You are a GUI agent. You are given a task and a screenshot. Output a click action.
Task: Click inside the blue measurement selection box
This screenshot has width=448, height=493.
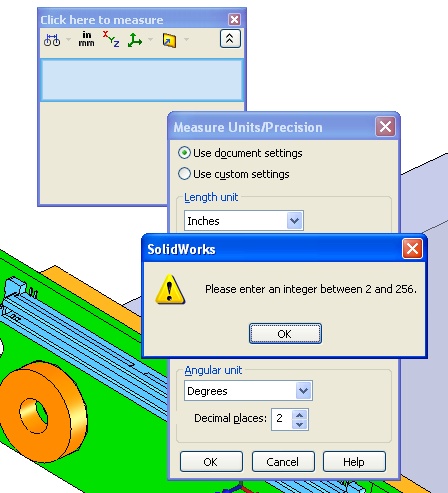point(142,80)
